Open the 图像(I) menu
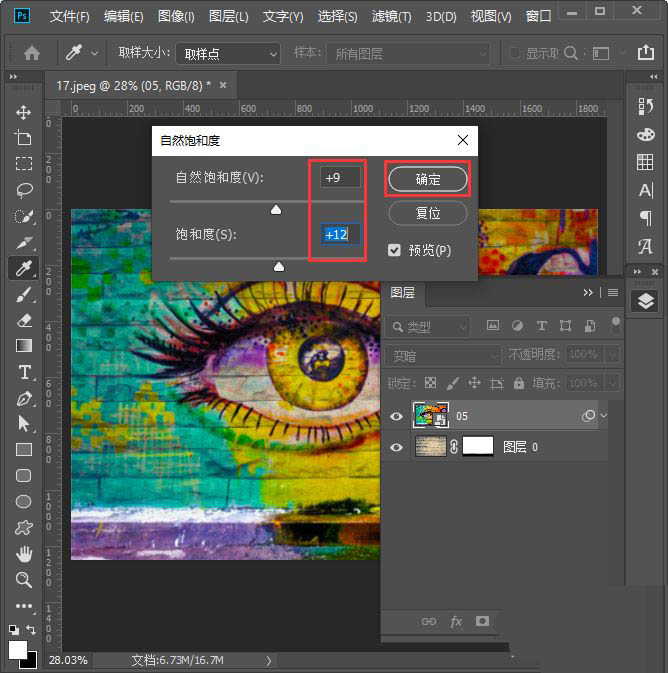This screenshot has width=668, height=673. (176, 16)
